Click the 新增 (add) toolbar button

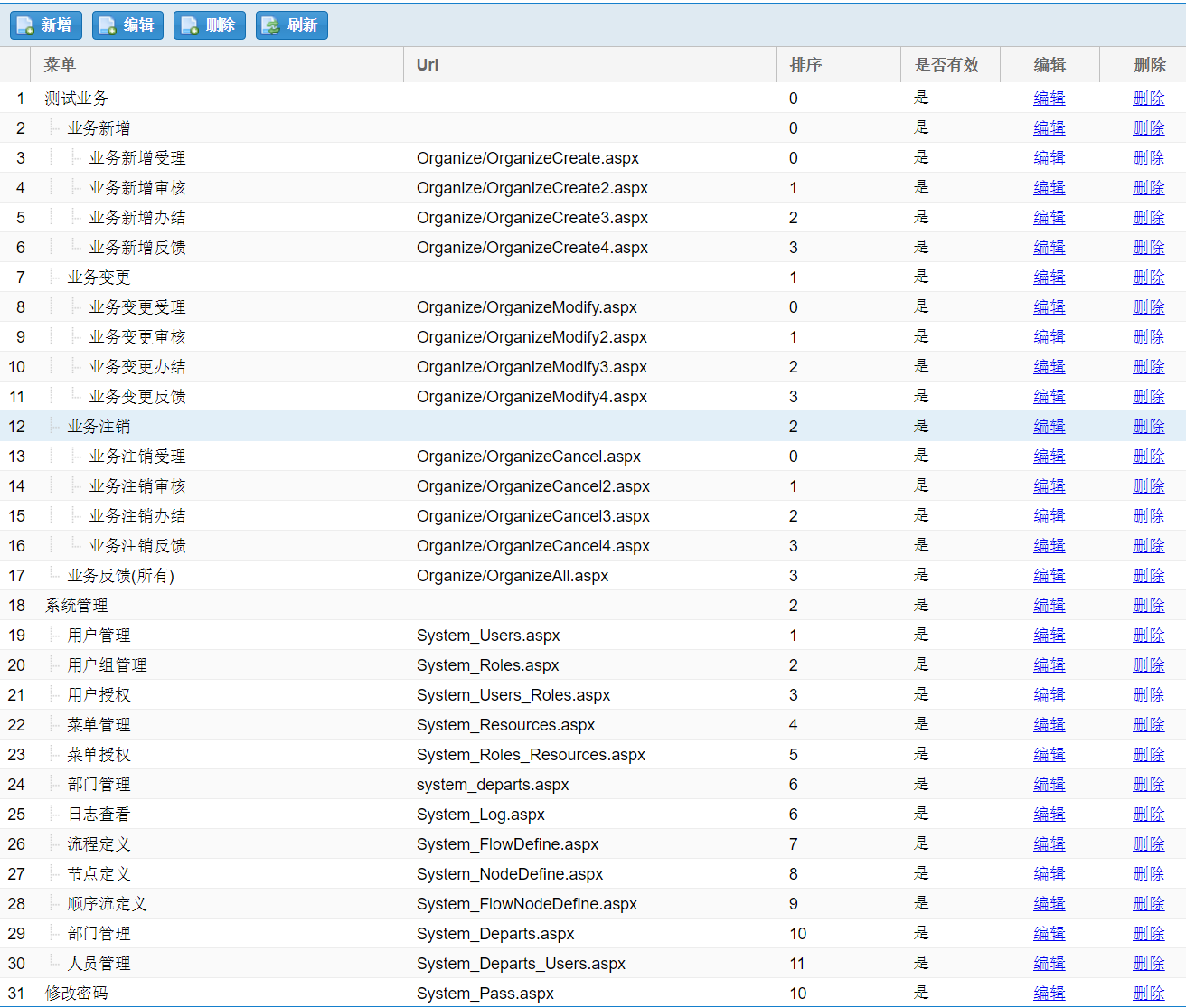pos(46,25)
